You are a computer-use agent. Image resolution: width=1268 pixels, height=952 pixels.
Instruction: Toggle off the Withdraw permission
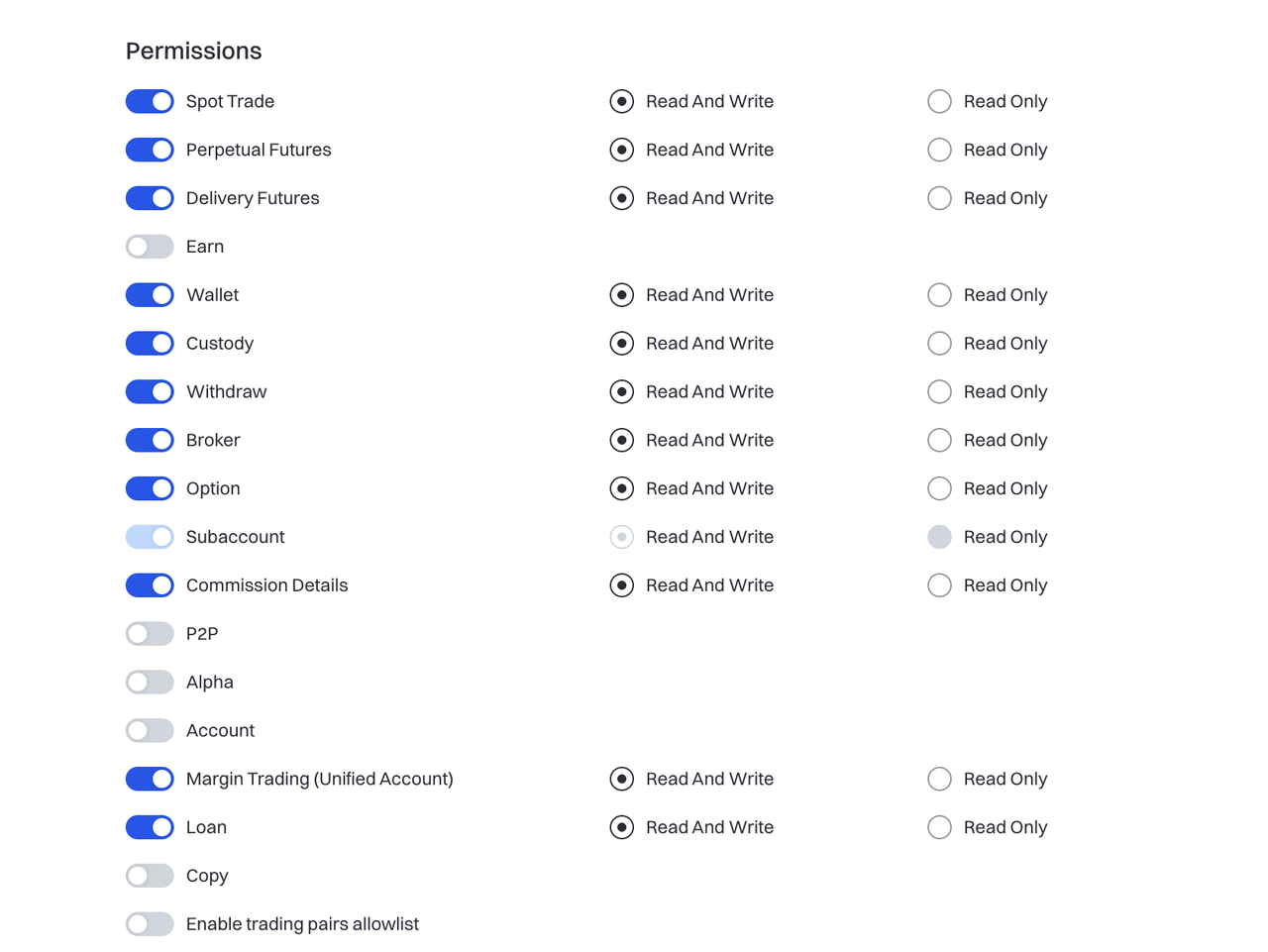(150, 392)
